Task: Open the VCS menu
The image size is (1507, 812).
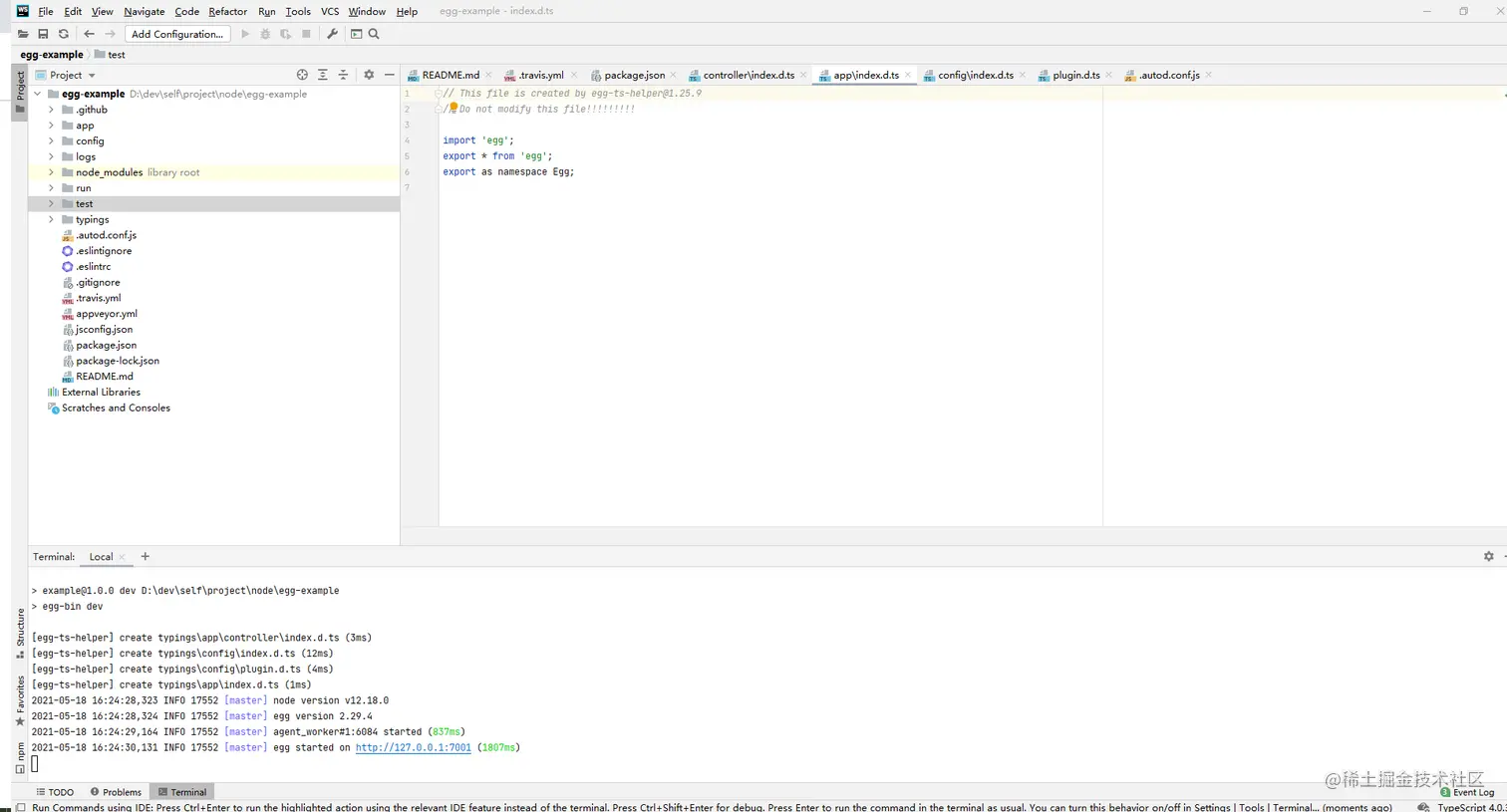Action: pos(330,11)
